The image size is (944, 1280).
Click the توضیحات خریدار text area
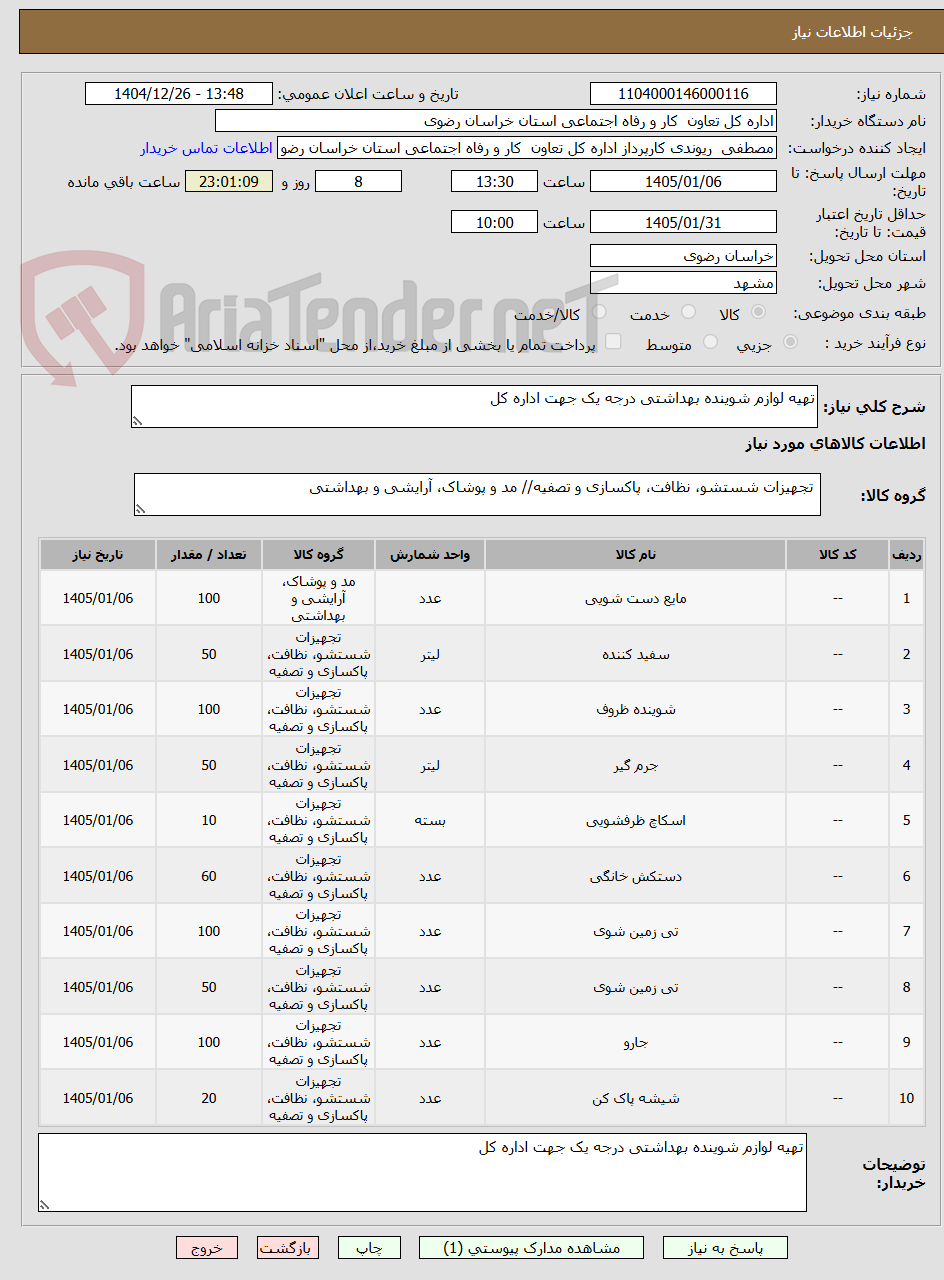tap(422, 1172)
